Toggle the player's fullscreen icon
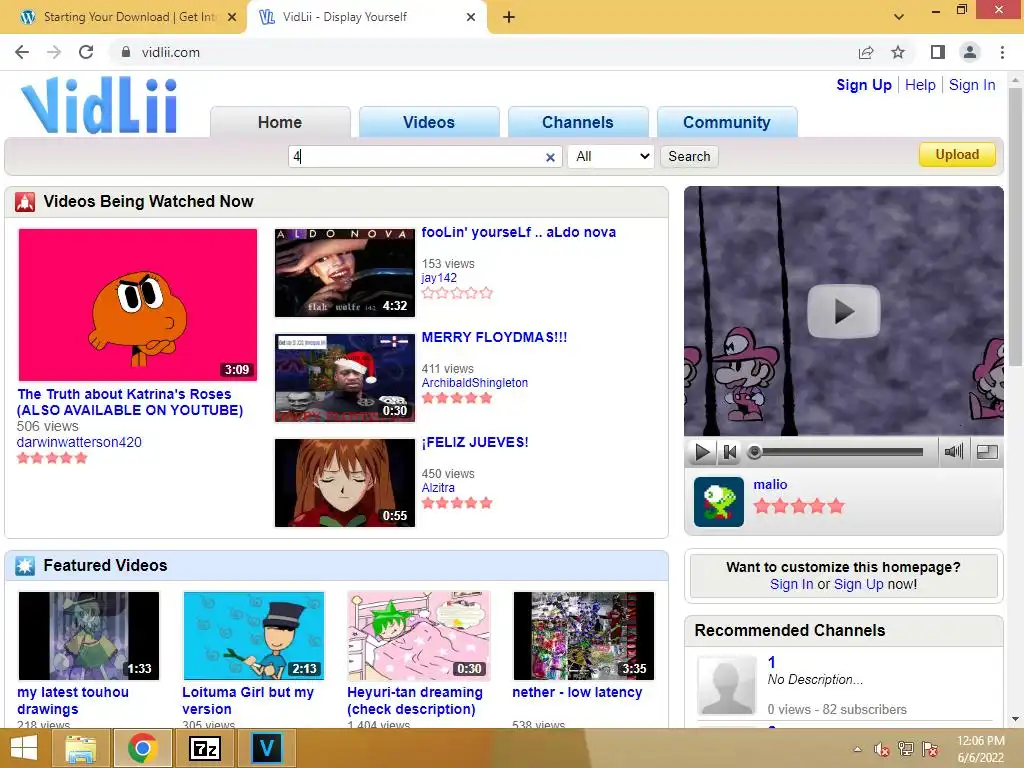 click(987, 451)
